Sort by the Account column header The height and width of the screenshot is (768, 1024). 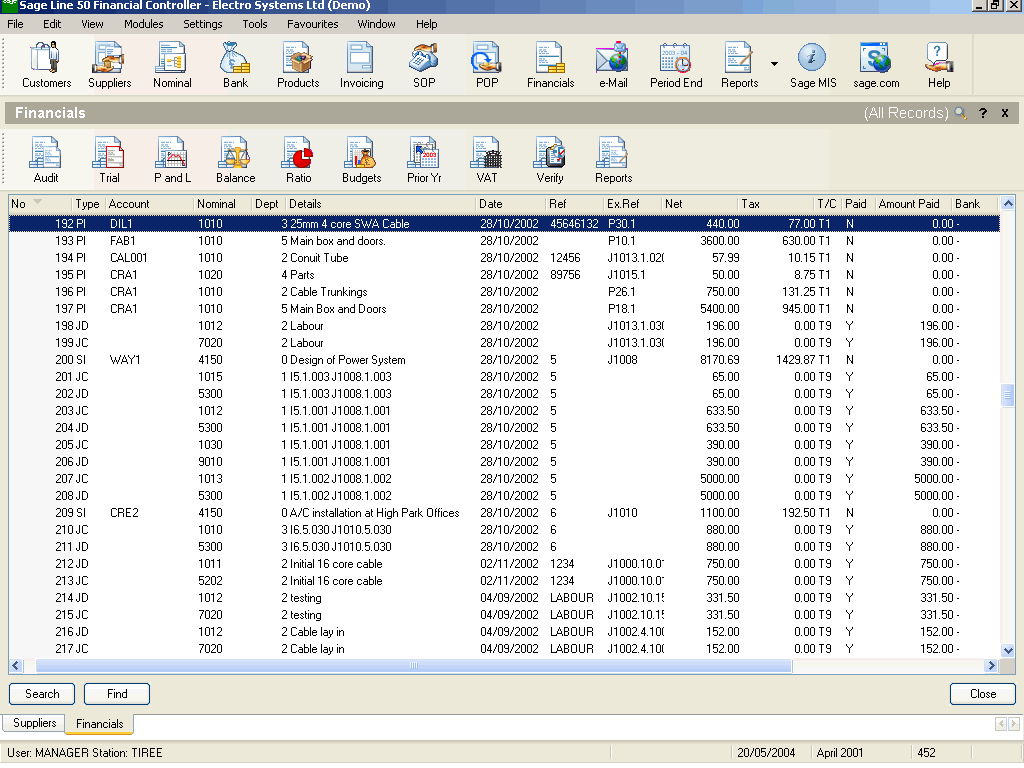(x=150, y=204)
